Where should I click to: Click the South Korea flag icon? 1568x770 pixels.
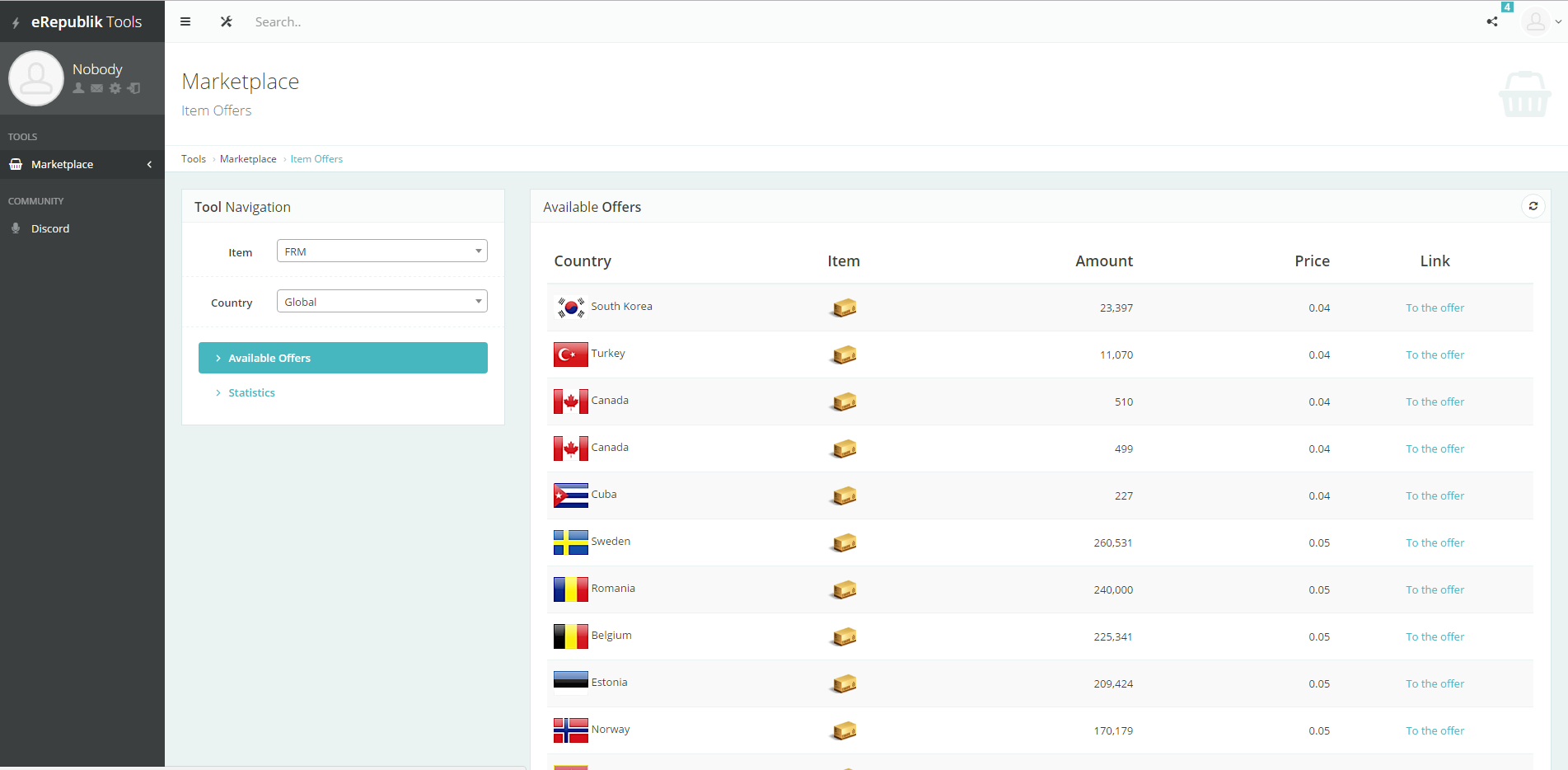pyautogui.click(x=570, y=308)
